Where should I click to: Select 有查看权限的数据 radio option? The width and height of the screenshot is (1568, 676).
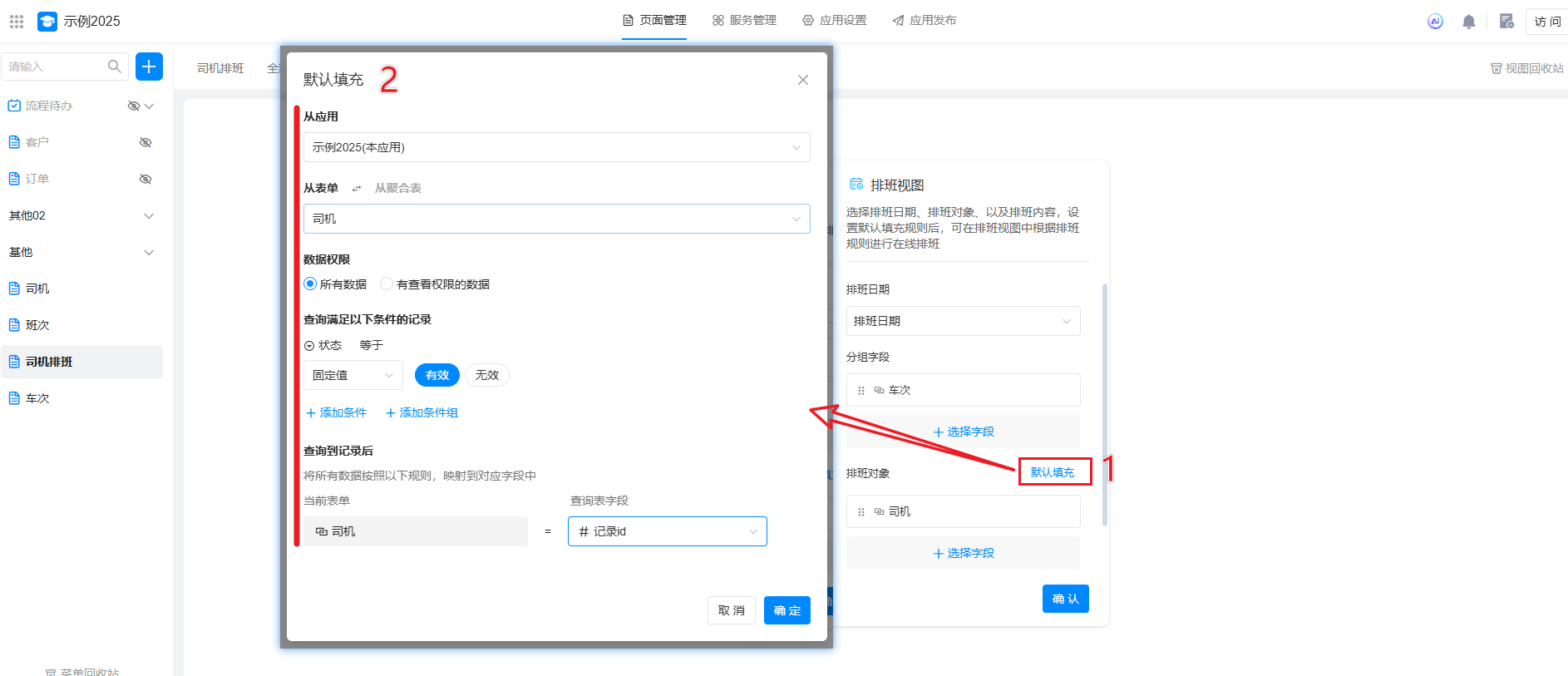[387, 284]
